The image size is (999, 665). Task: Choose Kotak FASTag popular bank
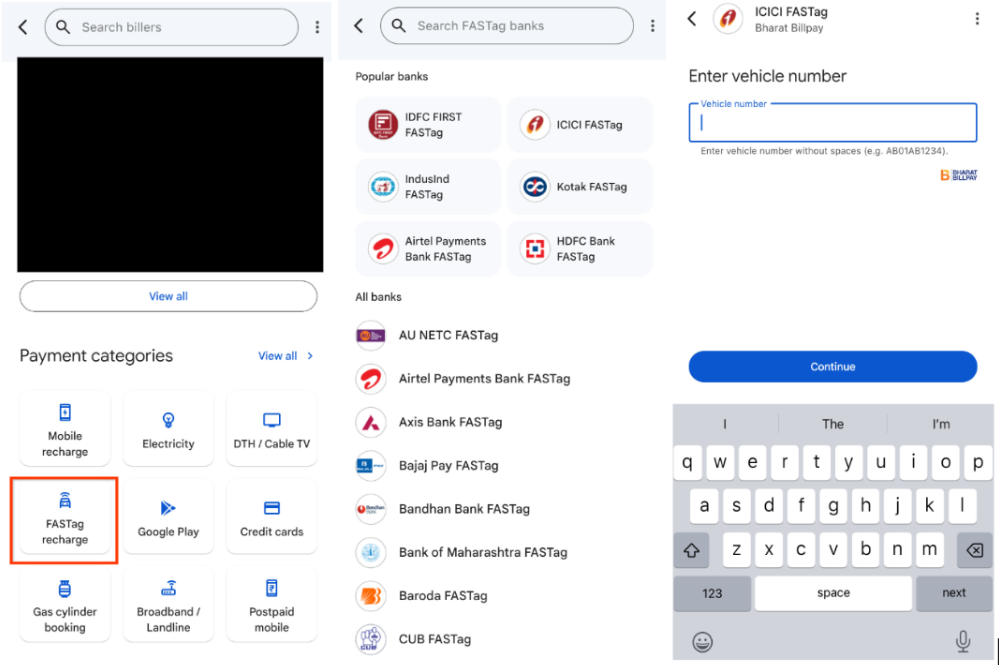(x=580, y=187)
